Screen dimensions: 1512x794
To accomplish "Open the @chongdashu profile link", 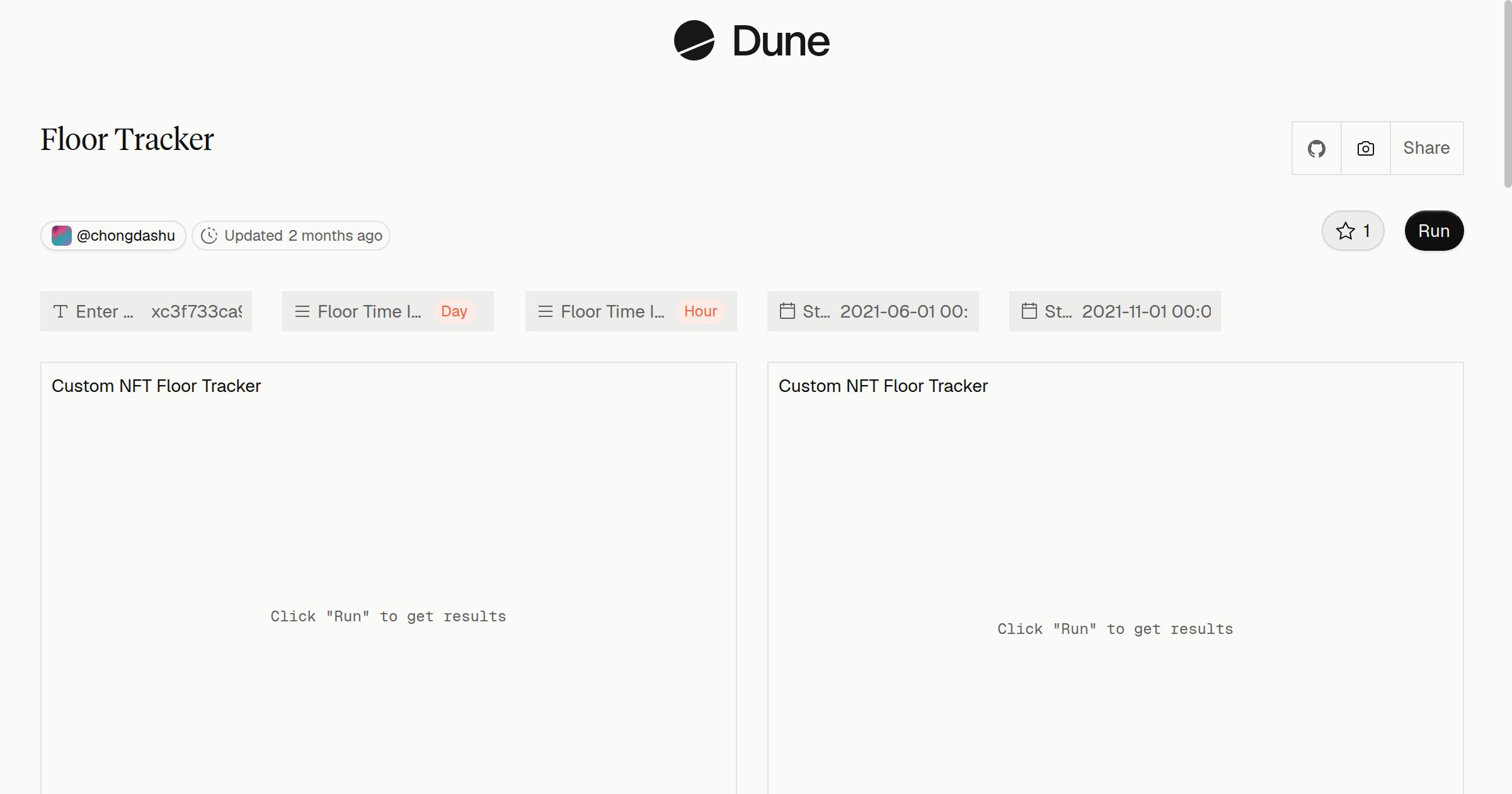I will coord(113,236).
